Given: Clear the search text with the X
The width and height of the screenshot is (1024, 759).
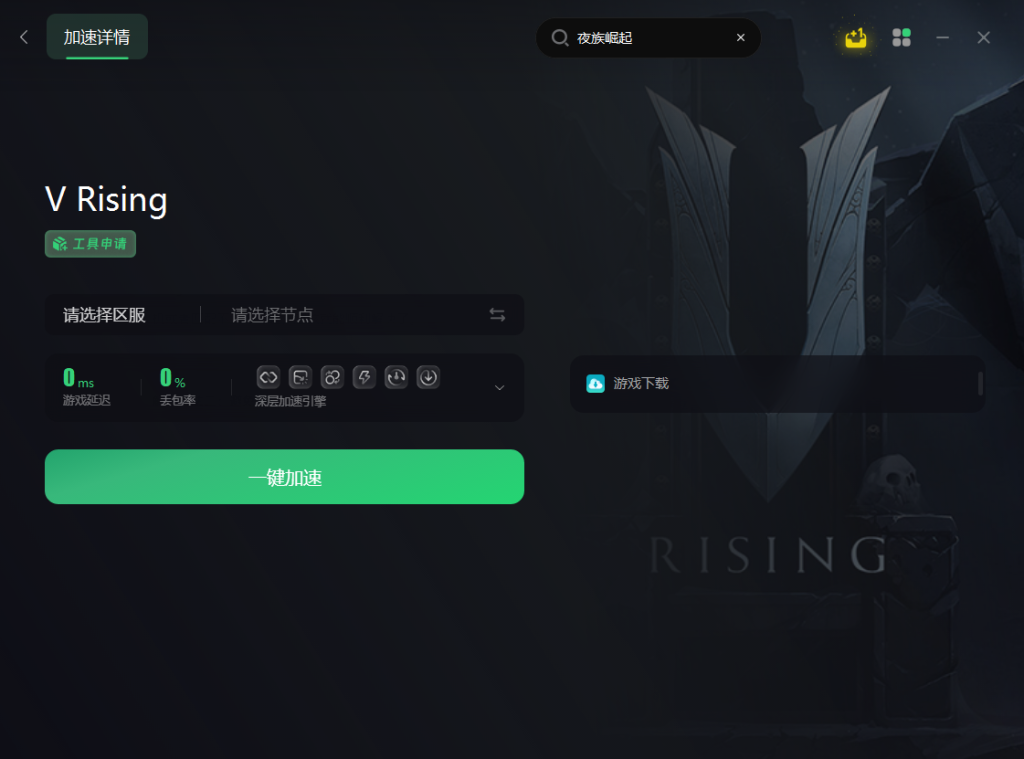Looking at the screenshot, I should click(741, 38).
